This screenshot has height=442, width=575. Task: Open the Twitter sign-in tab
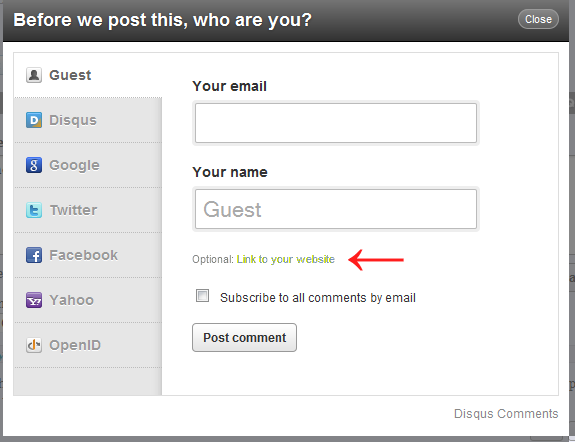tap(88, 210)
